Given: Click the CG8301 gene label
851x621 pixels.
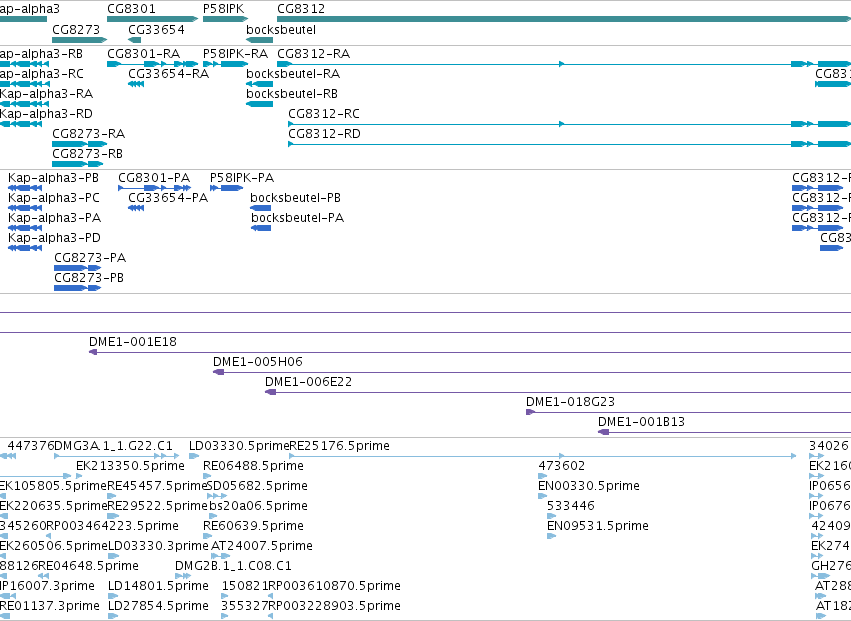Looking at the screenshot, I should click(131, 9).
